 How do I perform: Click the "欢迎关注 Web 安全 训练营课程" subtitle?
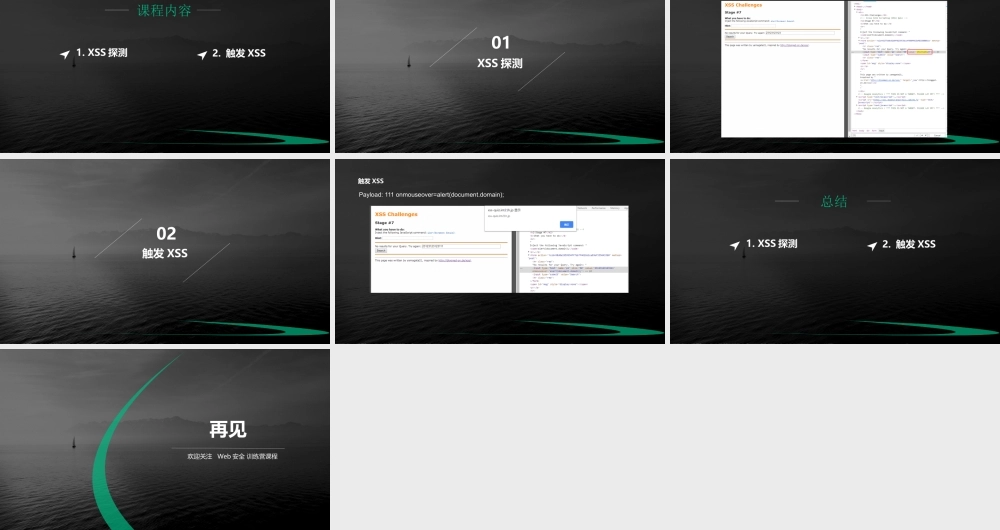232,456
